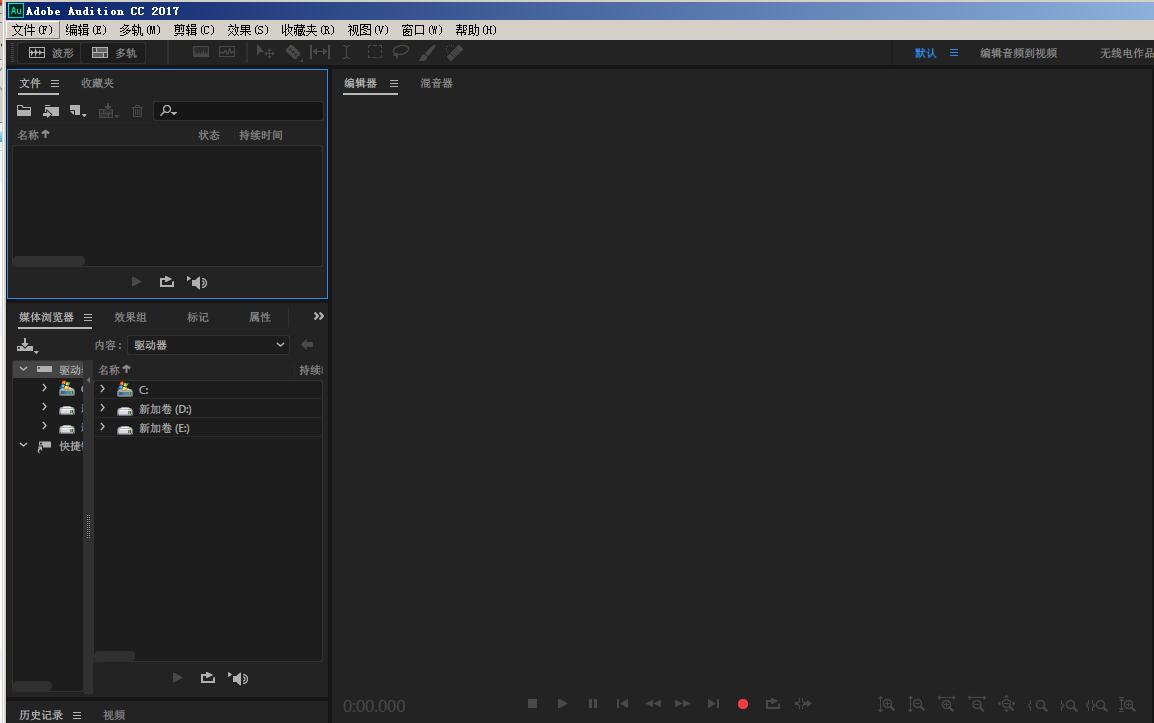Open the Files panel menu icon

point(54,83)
